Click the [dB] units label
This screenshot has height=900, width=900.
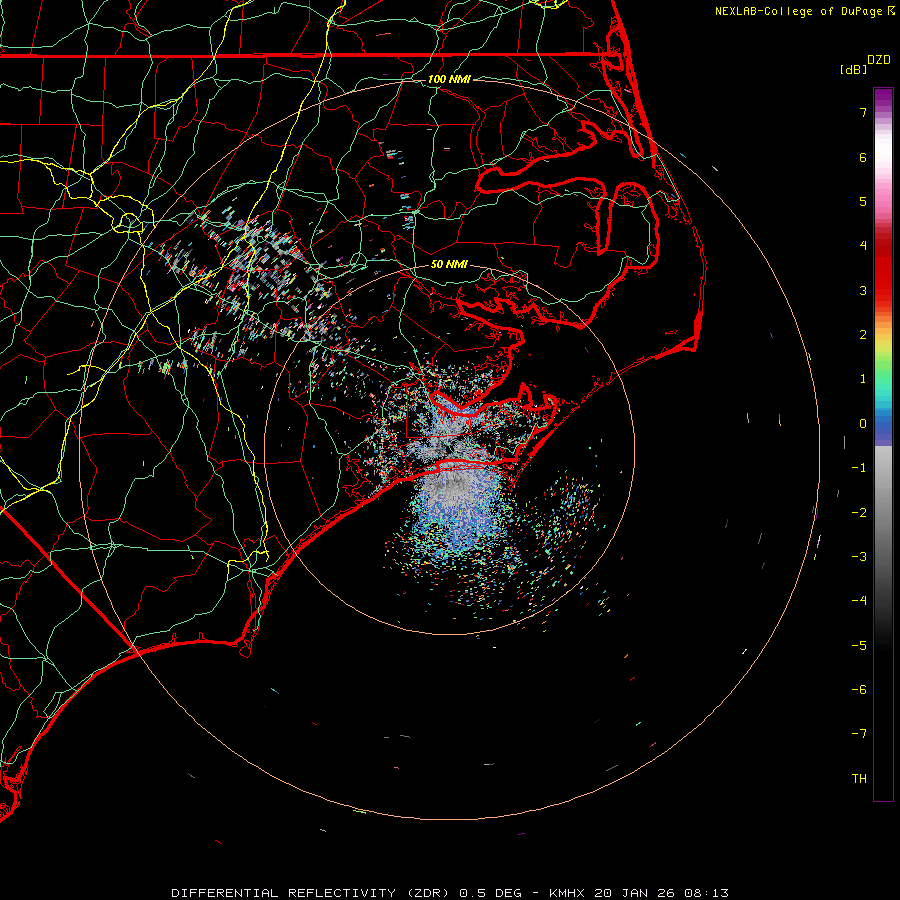pos(853,70)
